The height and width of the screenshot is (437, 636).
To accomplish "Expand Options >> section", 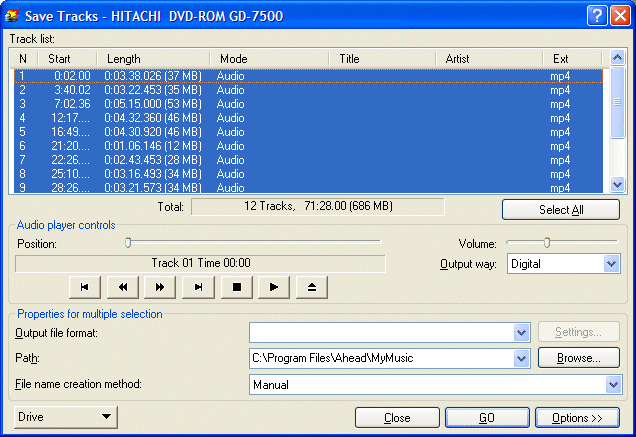I will click(577, 418).
